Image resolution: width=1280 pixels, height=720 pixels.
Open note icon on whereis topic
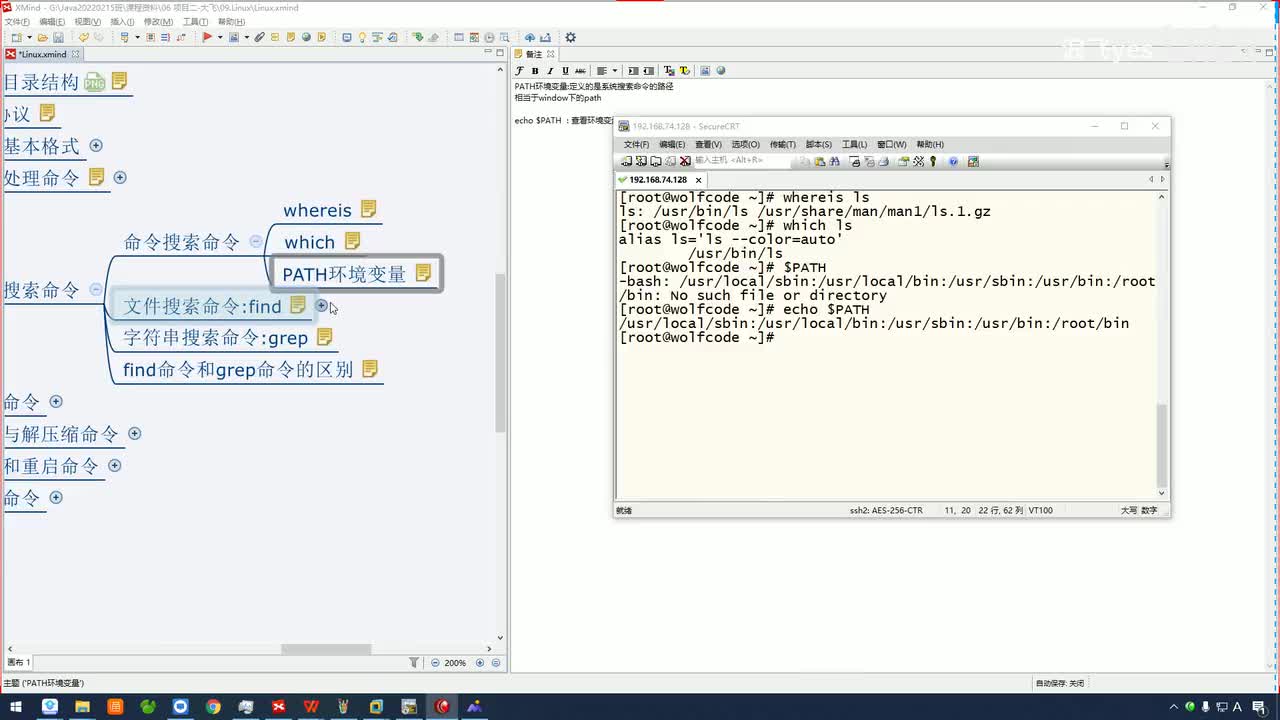tap(368, 209)
